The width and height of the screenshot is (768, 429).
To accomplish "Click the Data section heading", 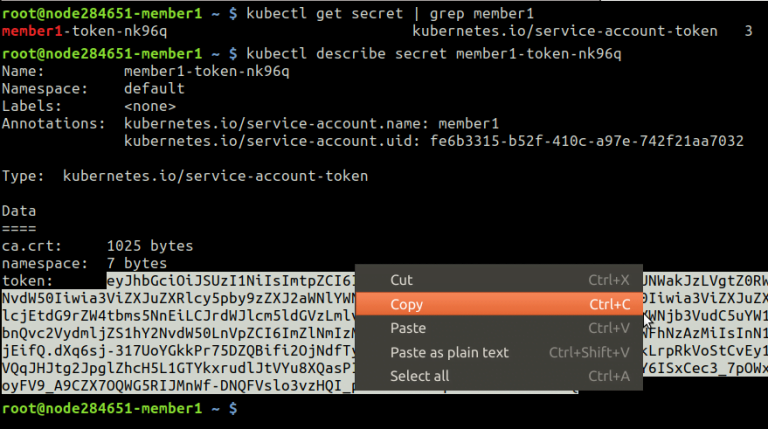I will [19, 211].
